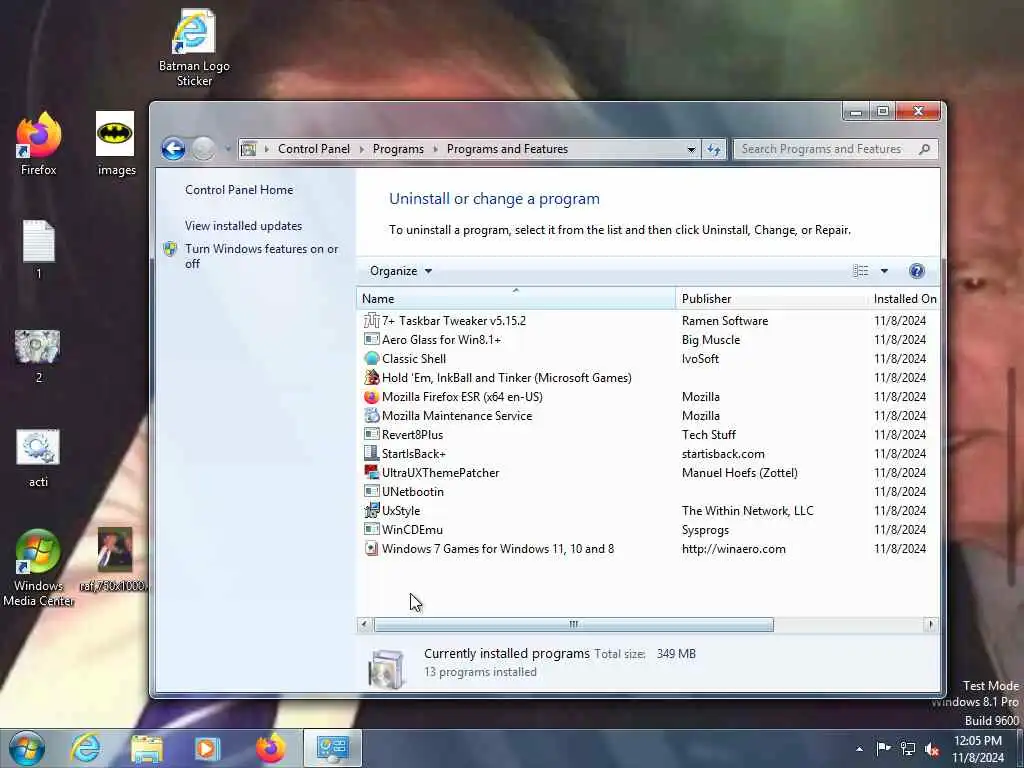
Task: Open Turn Windows features on or off
Action: tap(261, 256)
